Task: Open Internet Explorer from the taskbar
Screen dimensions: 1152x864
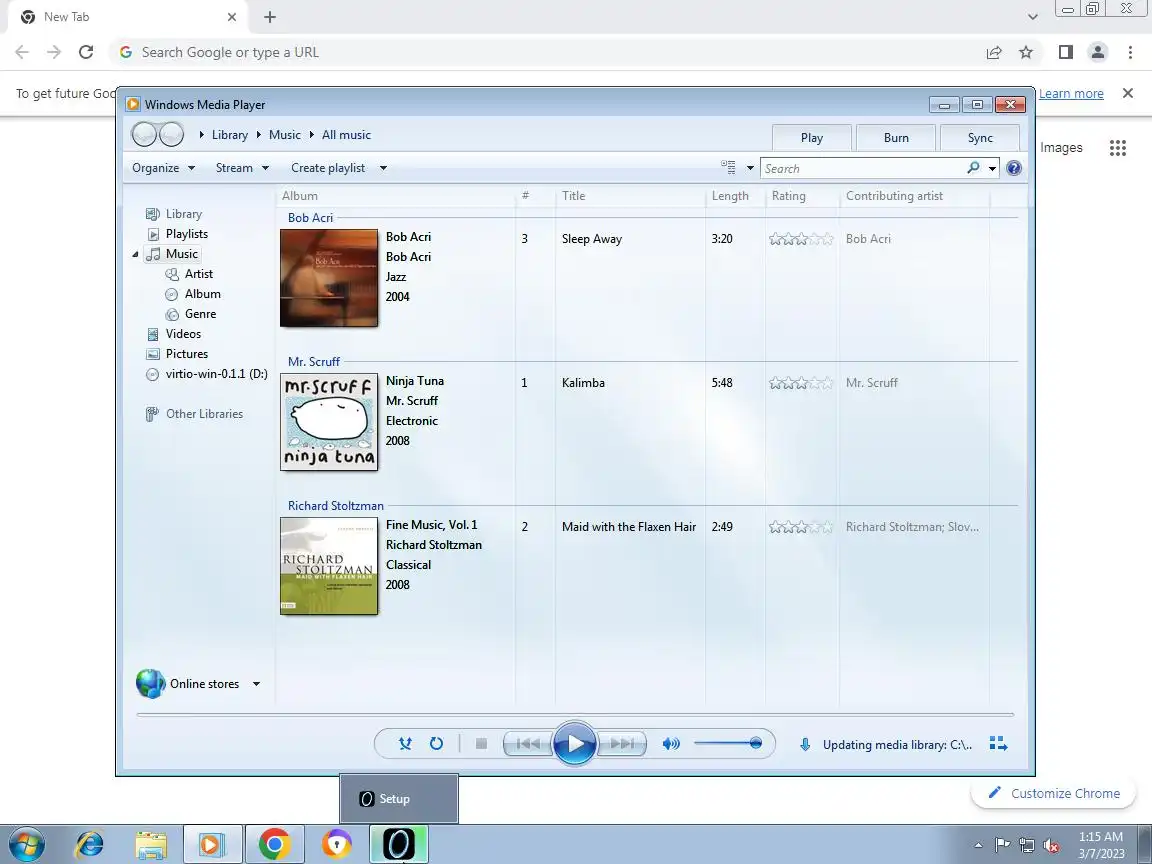Action: (90, 845)
